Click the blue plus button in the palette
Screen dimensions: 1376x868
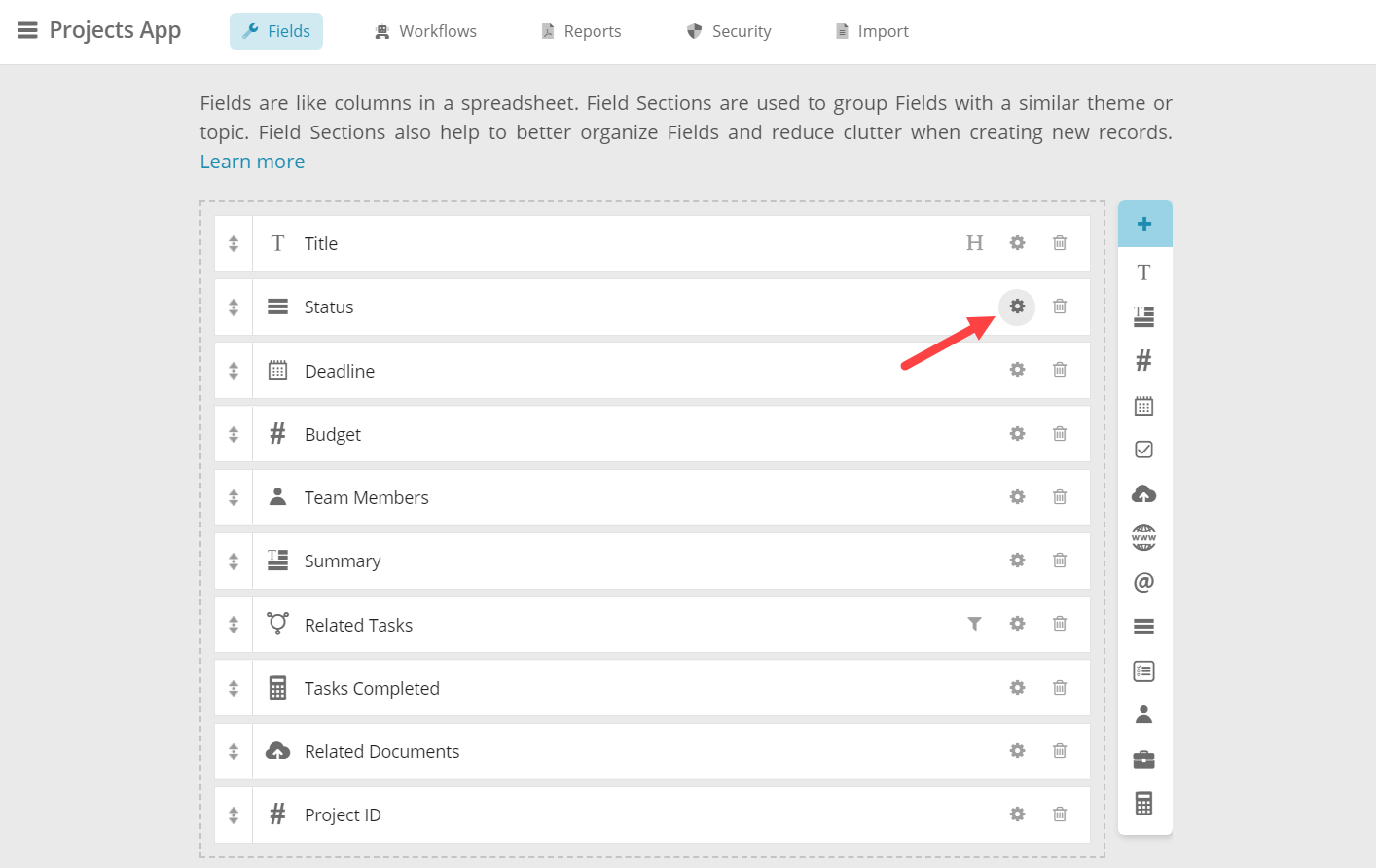(x=1144, y=224)
